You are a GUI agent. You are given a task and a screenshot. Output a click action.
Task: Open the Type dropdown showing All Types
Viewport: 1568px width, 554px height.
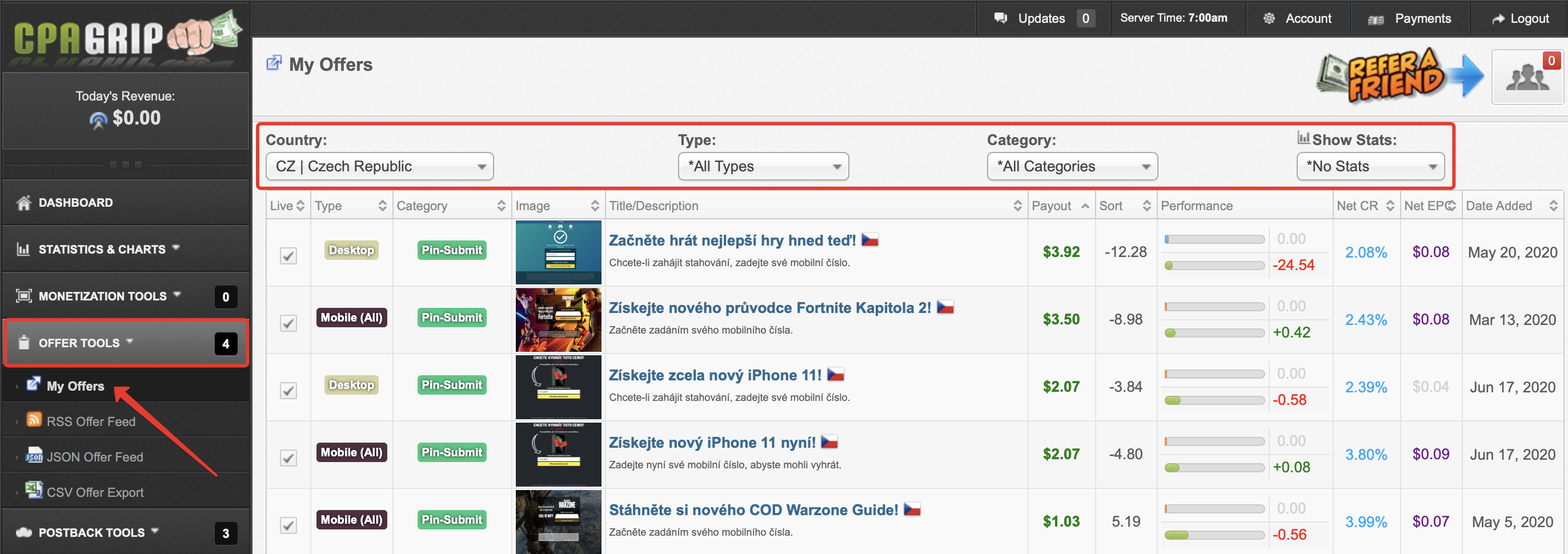click(763, 166)
